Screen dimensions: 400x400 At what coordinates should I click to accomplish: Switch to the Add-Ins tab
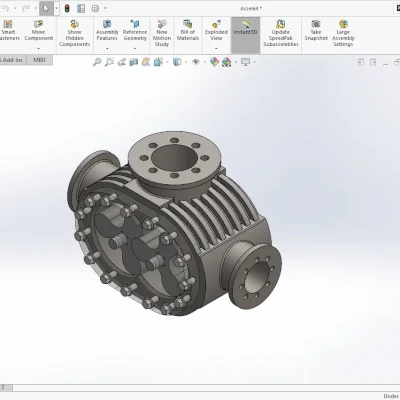click(12, 60)
